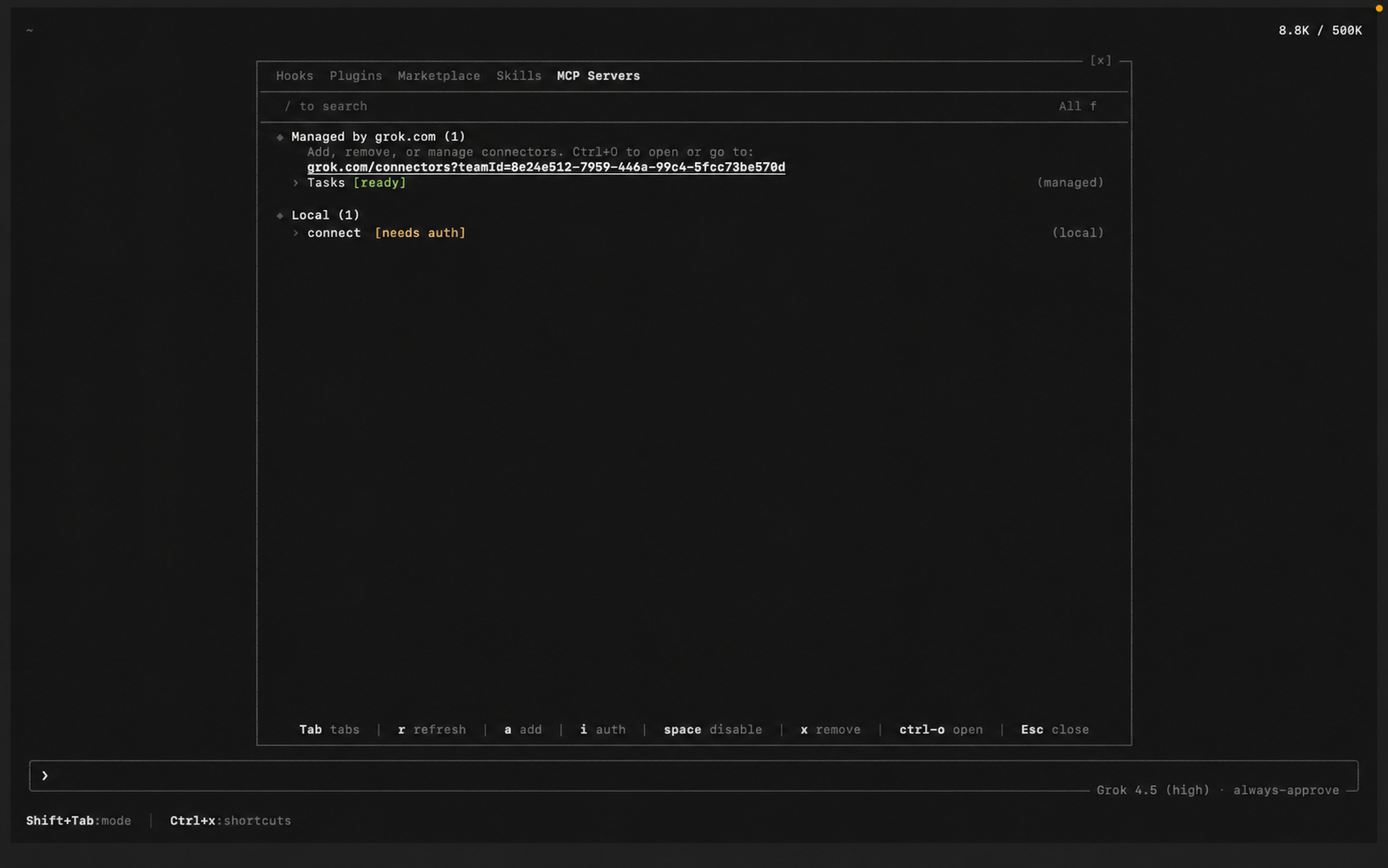Image resolution: width=1388 pixels, height=868 pixels.
Task: Click the (managed) label
Action: (x=1070, y=183)
